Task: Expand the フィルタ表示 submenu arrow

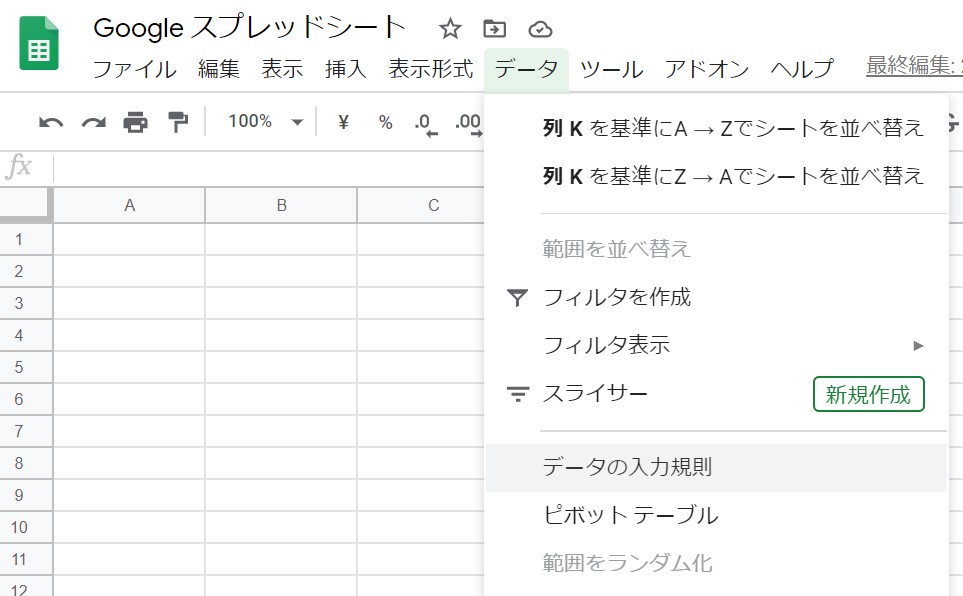Action: [919, 345]
